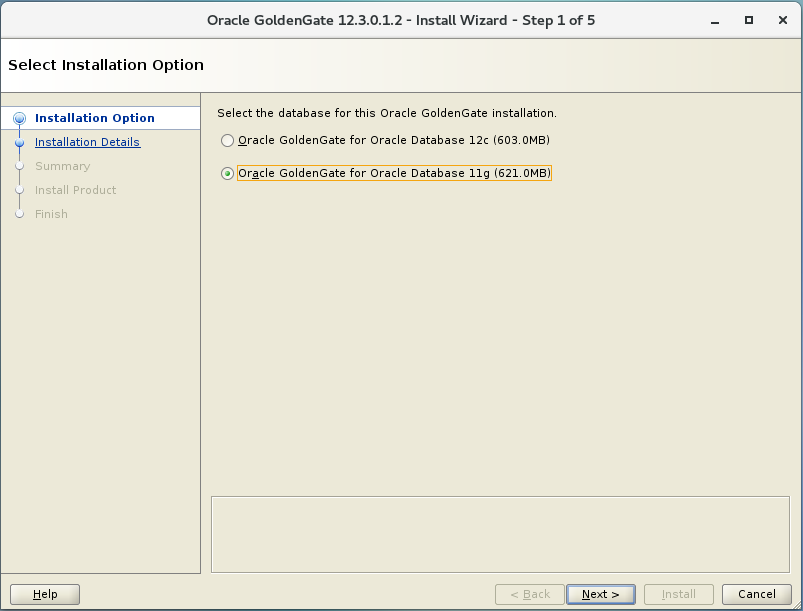Image resolution: width=803 pixels, height=611 pixels.
Task: Open Help for the installer
Action: [x=45, y=594]
